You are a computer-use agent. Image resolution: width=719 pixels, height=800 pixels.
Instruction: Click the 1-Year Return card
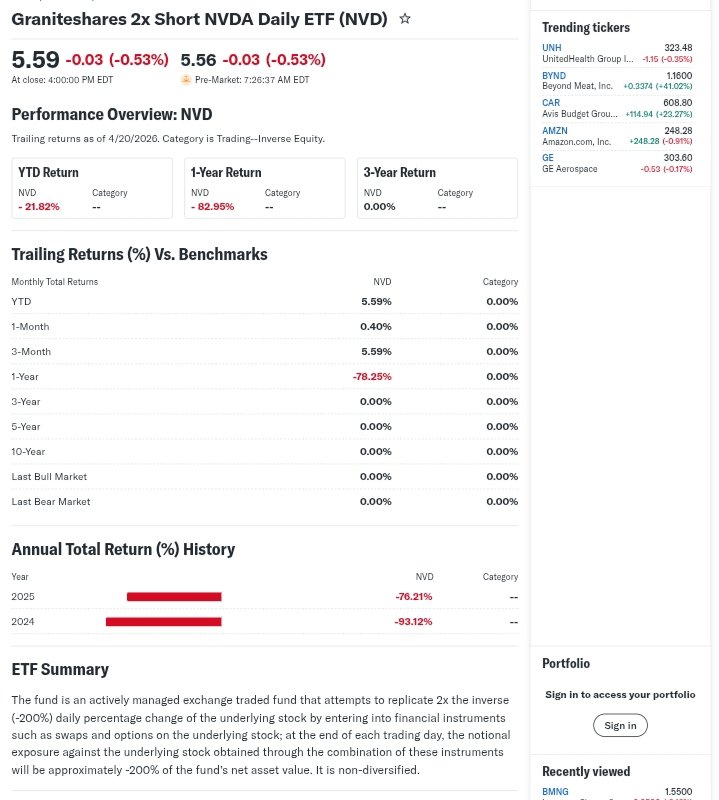point(264,188)
